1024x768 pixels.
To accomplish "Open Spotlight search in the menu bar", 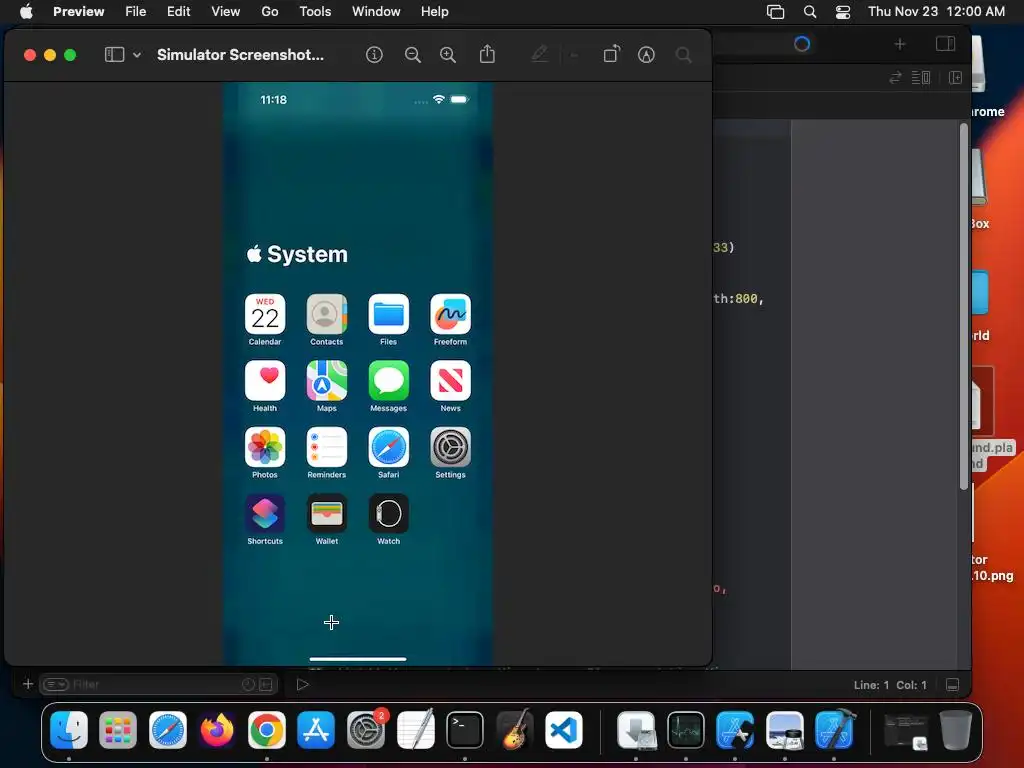I will (810, 11).
